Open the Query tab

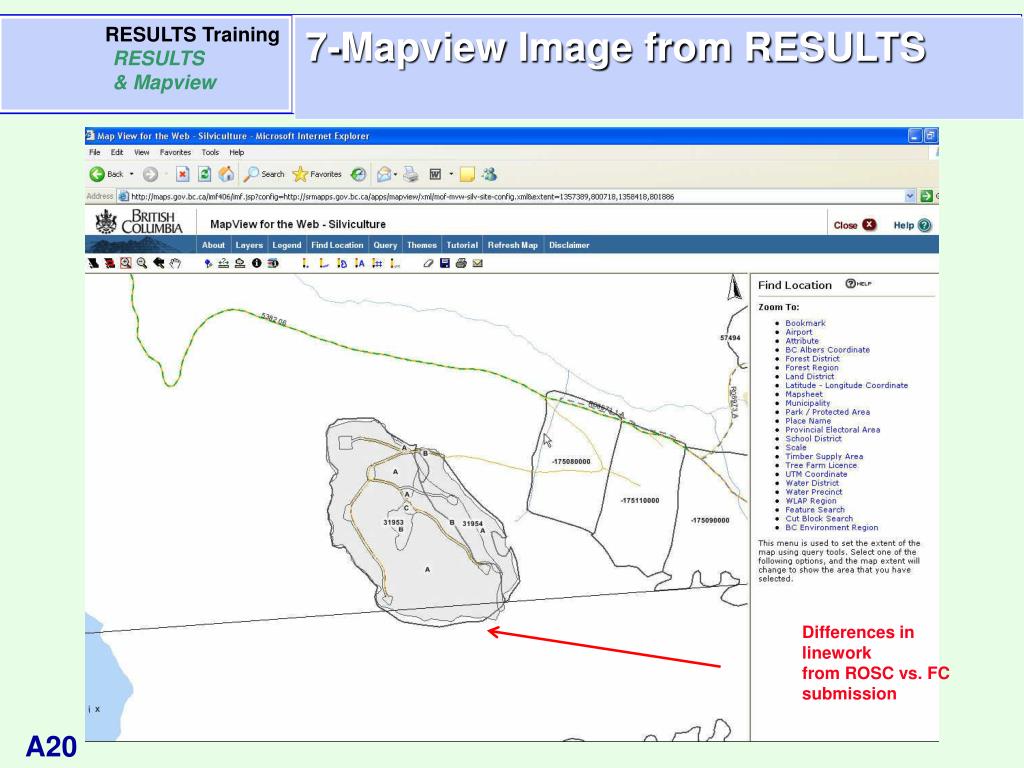(x=385, y=245)
